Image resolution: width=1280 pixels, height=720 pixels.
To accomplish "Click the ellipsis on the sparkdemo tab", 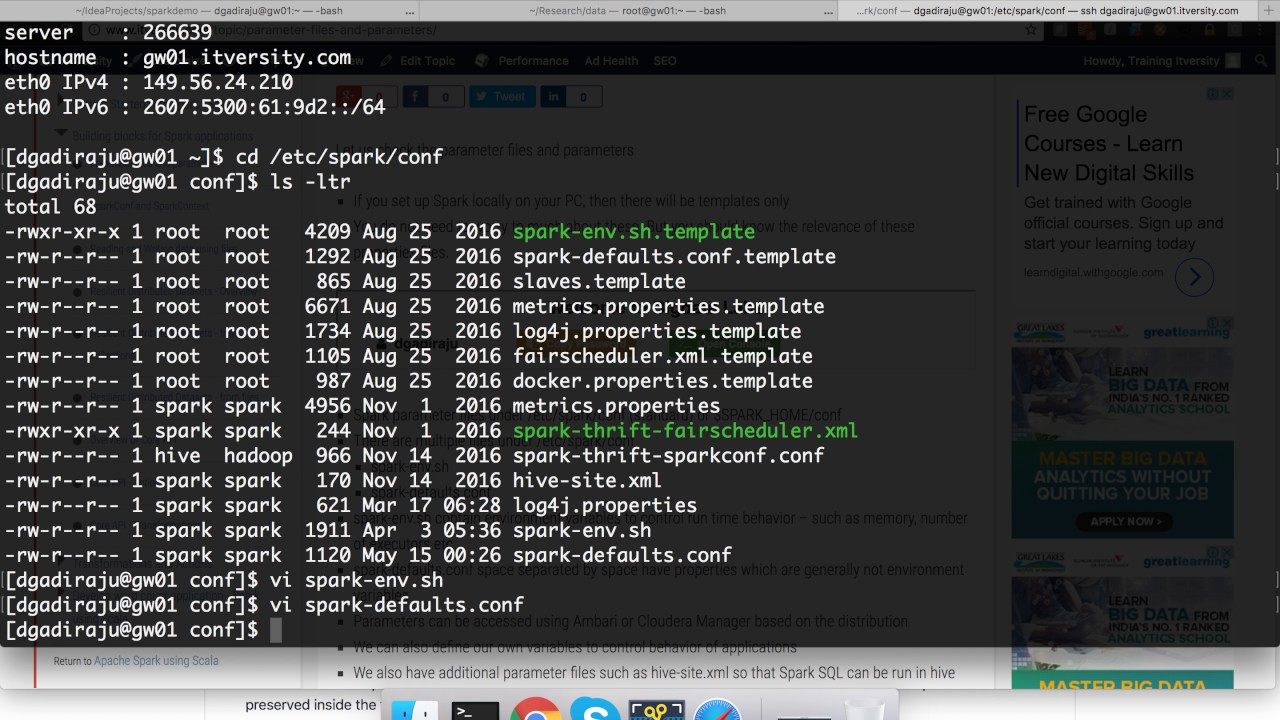I will click(x=412, y=11).
